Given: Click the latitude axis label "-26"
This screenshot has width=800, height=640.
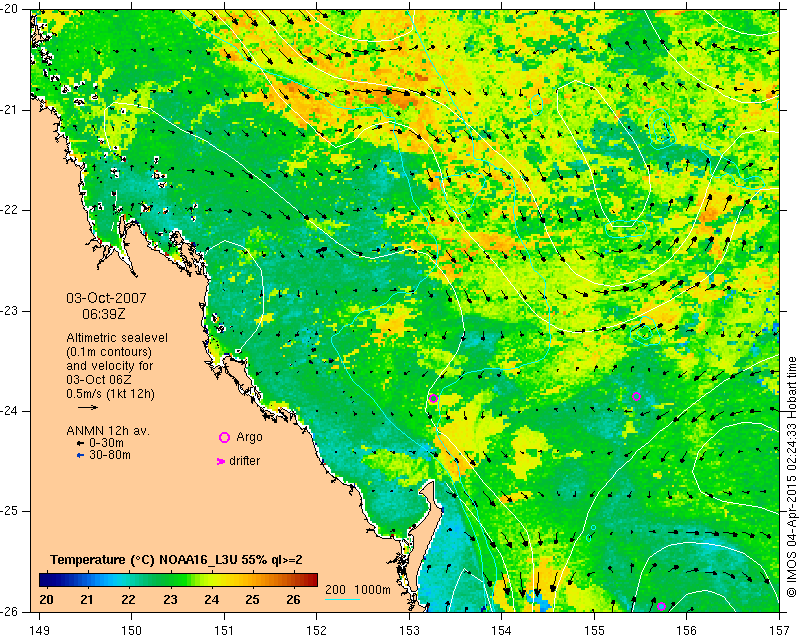Looking at the screenshot, I should click(10, 611).
